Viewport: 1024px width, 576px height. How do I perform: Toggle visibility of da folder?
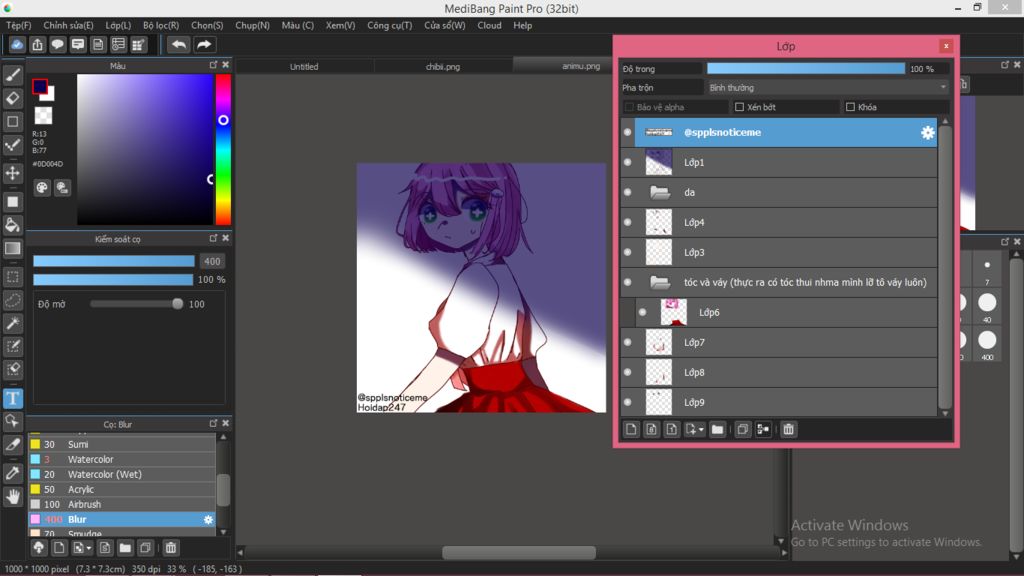(628, 192)
